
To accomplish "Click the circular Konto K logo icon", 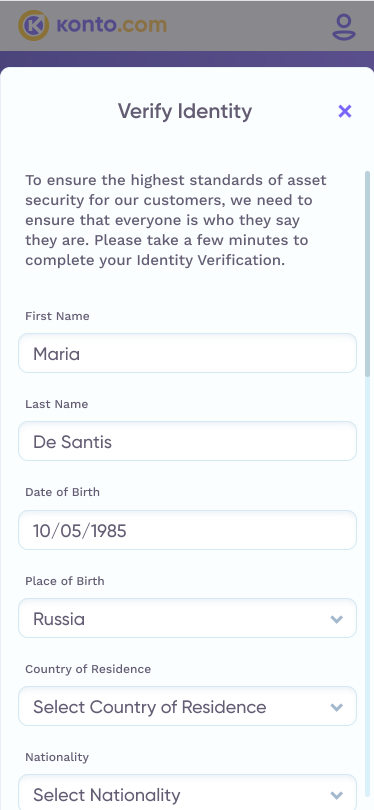I will coord(34,25).
